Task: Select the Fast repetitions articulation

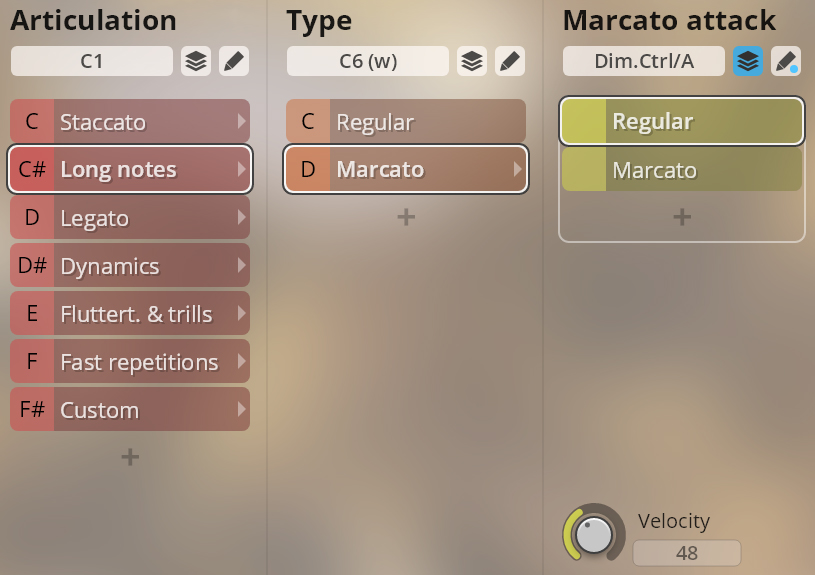Action: click(x=138, y=362)
